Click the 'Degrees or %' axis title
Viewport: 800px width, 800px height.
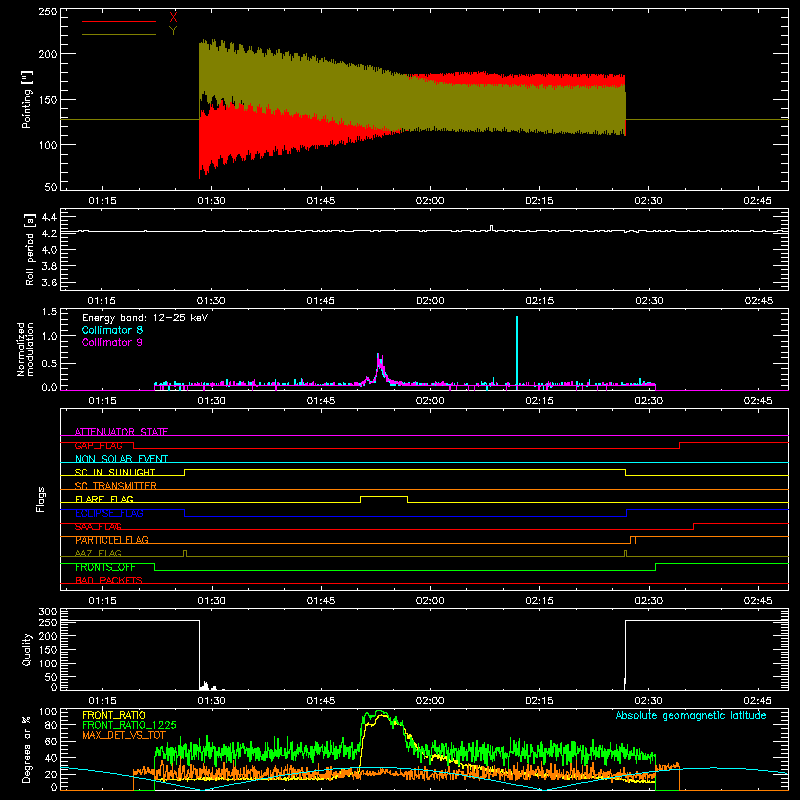[x=26, y=749]
